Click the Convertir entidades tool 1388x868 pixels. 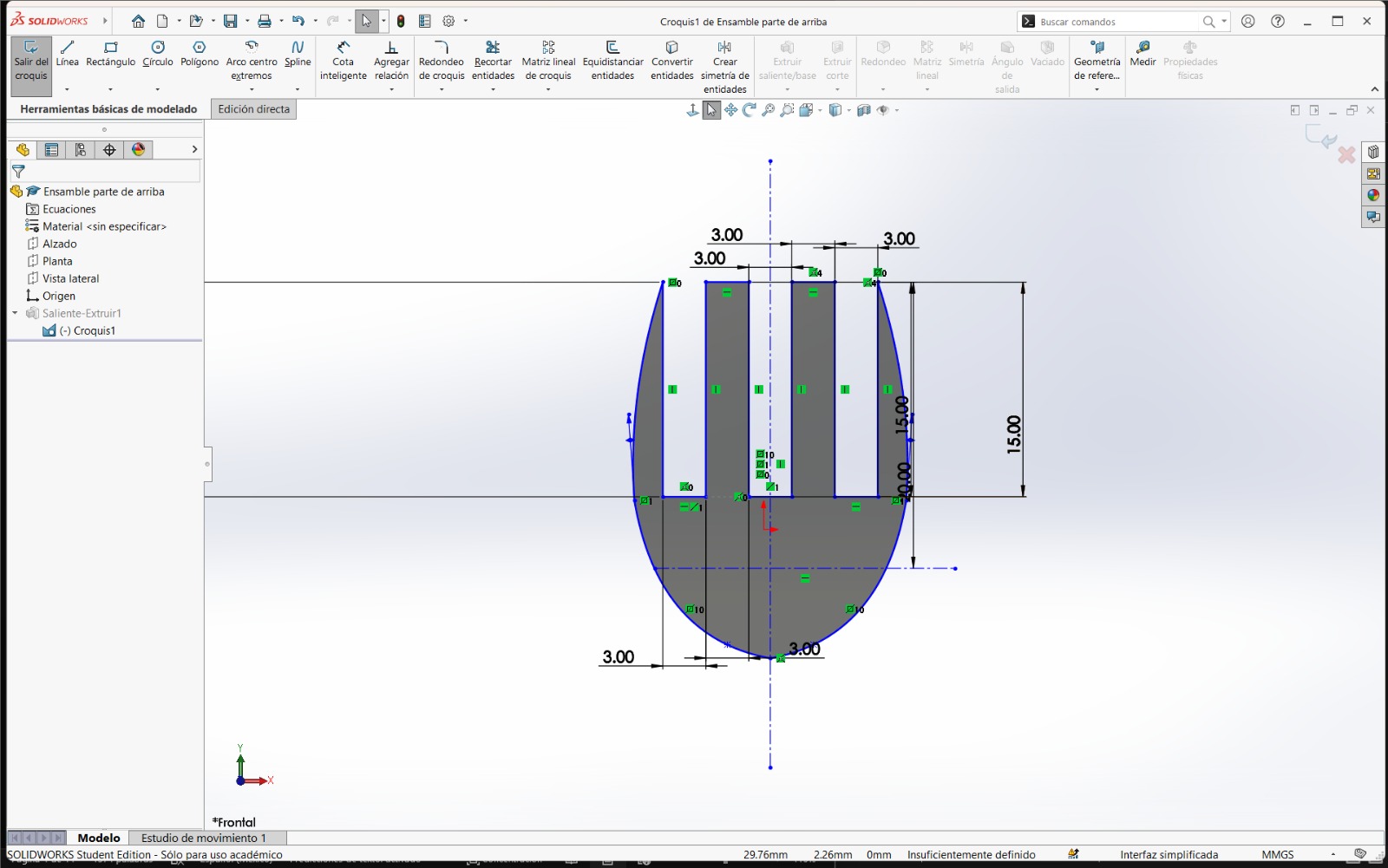672,61
